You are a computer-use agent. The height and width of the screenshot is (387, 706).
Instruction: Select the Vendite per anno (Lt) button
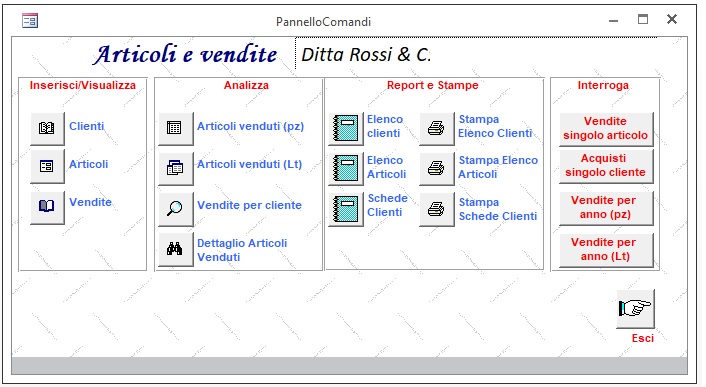tap(606, 250)
